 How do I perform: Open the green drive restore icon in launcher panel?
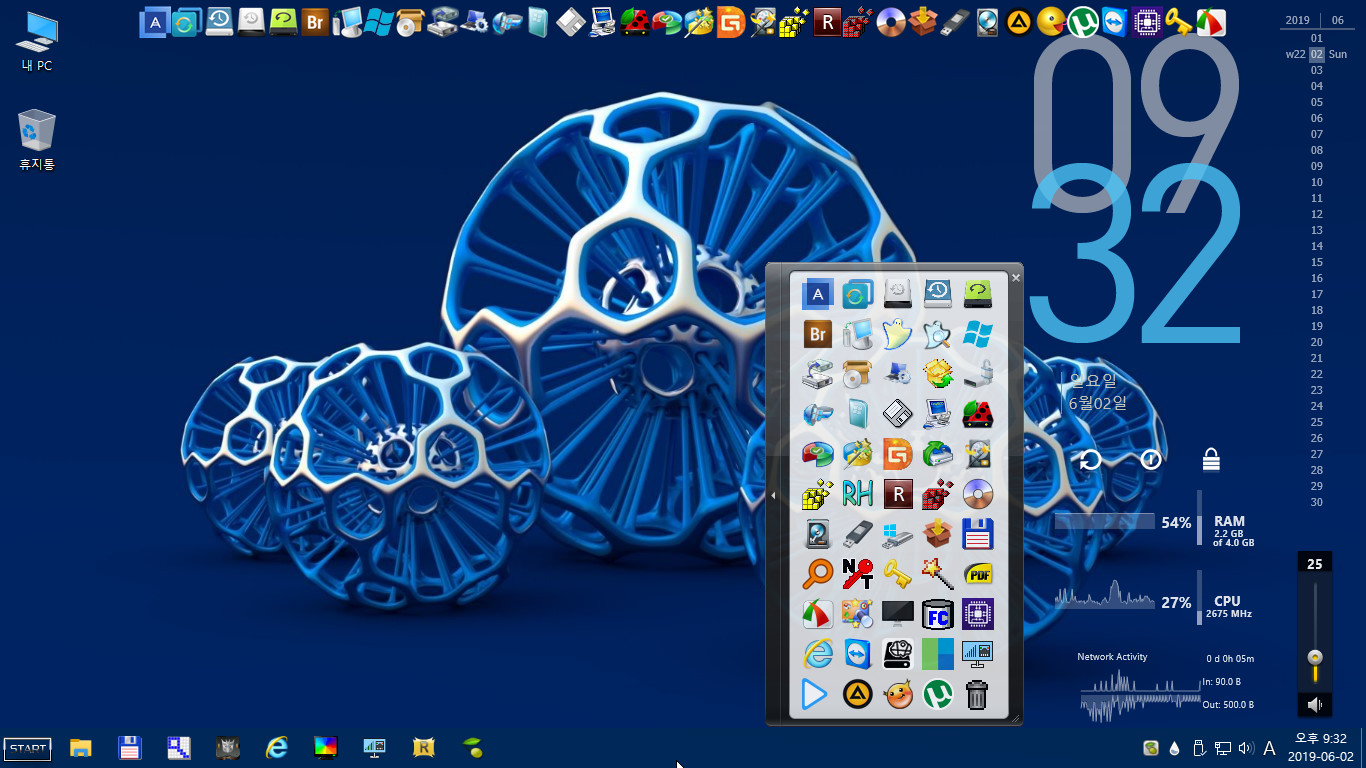pos(978,294)
